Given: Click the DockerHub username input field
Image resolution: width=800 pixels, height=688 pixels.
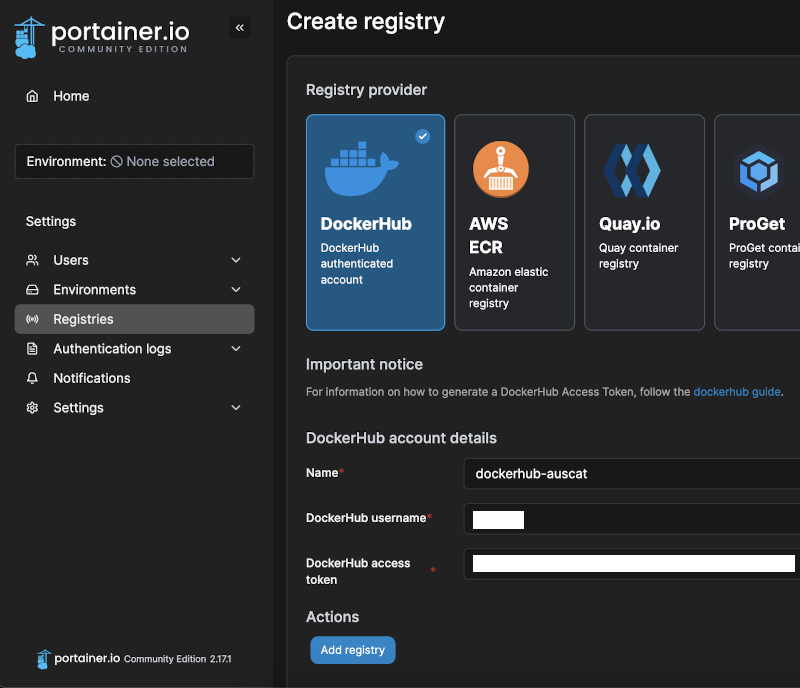Looking at the screenshot, I should 632,519.
